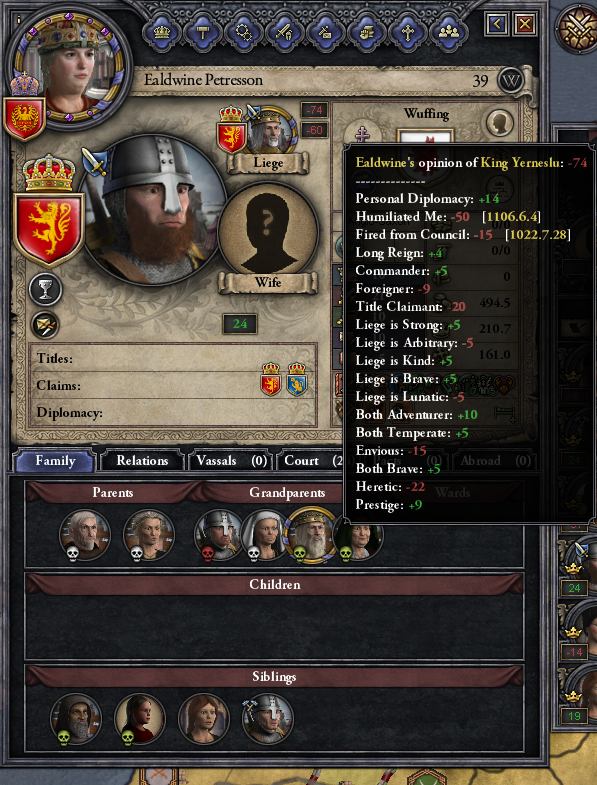Select the crowned grandparent portrait
This screenshot has height=785, width=597.
[310, 535]
